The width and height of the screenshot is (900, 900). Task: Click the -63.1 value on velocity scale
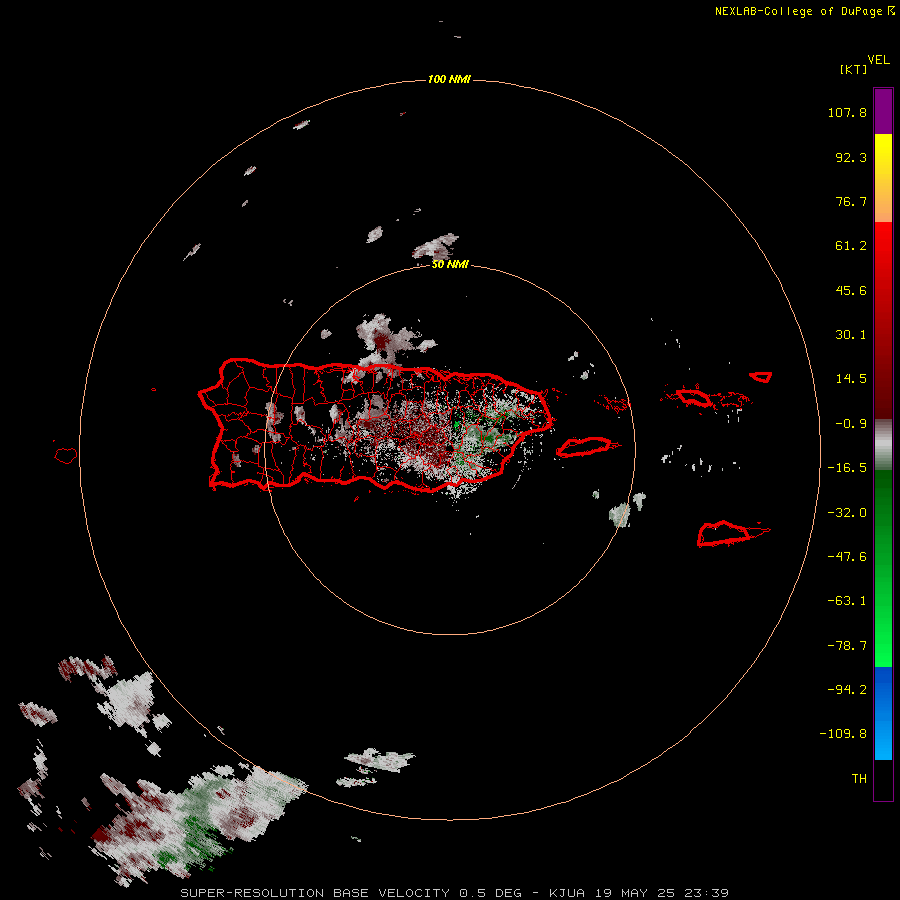(x=847, y=601)
